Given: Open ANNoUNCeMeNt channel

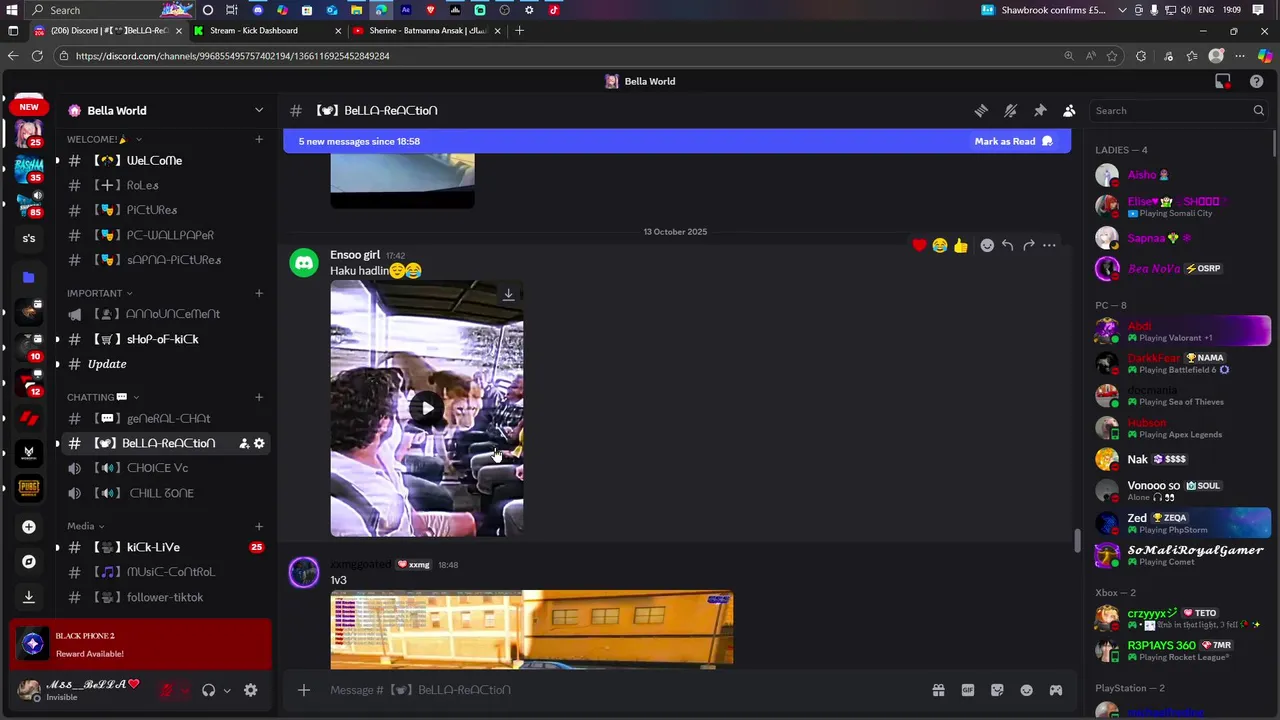Looking at the screenshot, I should pyautogui.click(x=165, y=314).
